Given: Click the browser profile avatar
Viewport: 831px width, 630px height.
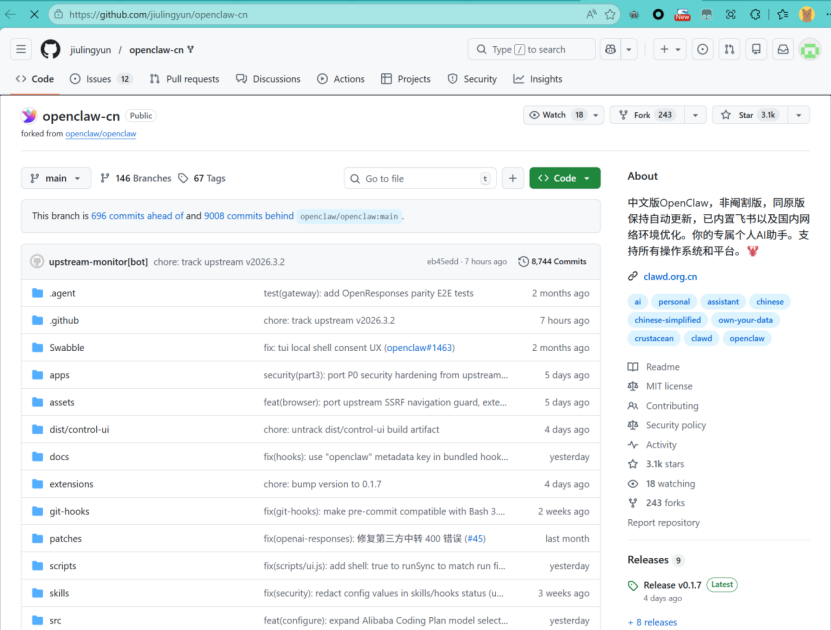Looking at the screenshot, I should 807,14.
